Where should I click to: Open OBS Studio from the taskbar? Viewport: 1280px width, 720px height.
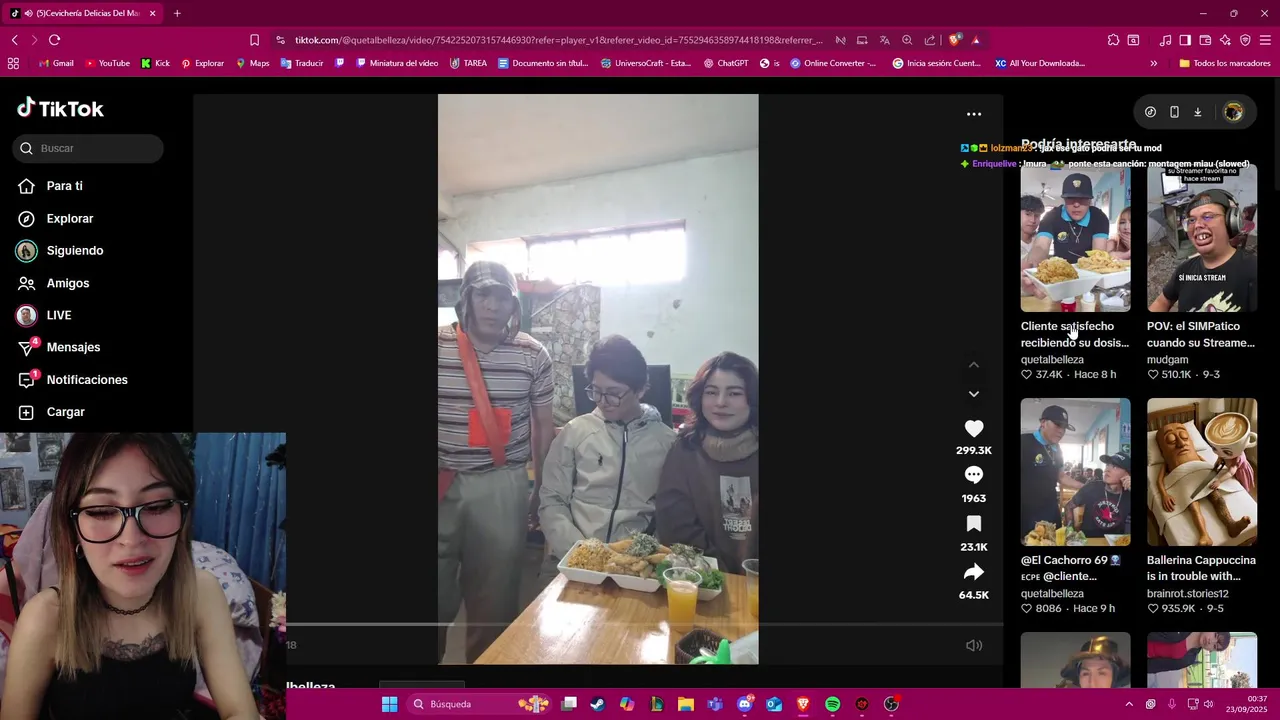point(891,704)
